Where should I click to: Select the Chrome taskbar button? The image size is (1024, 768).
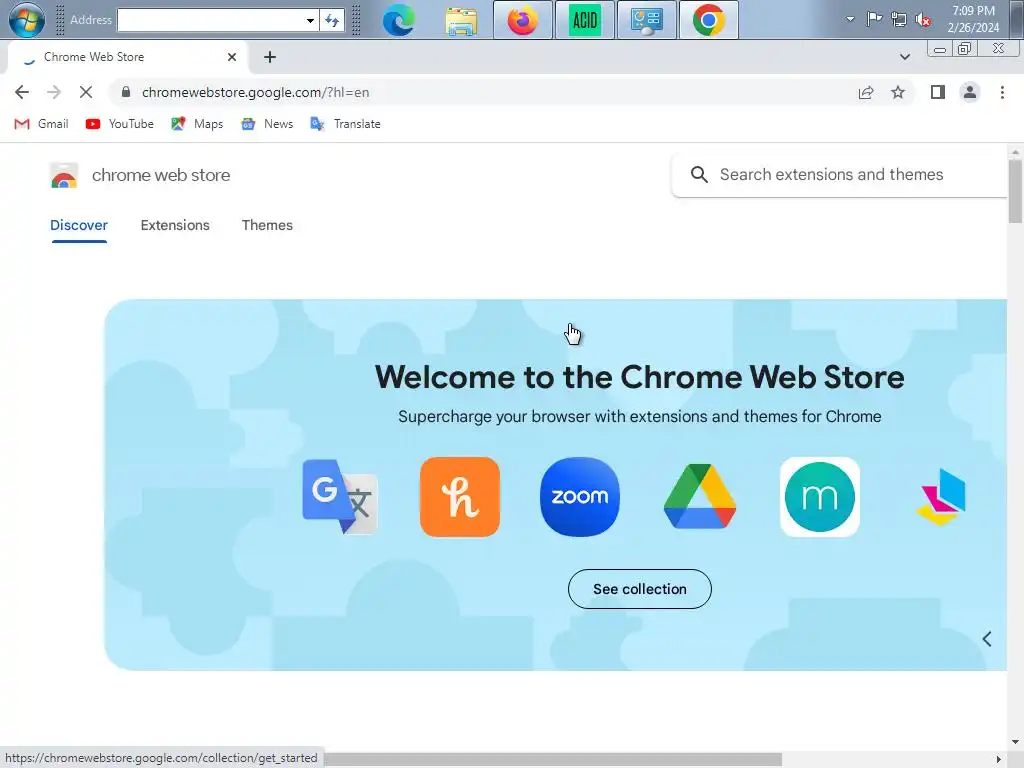pos(709,20)
